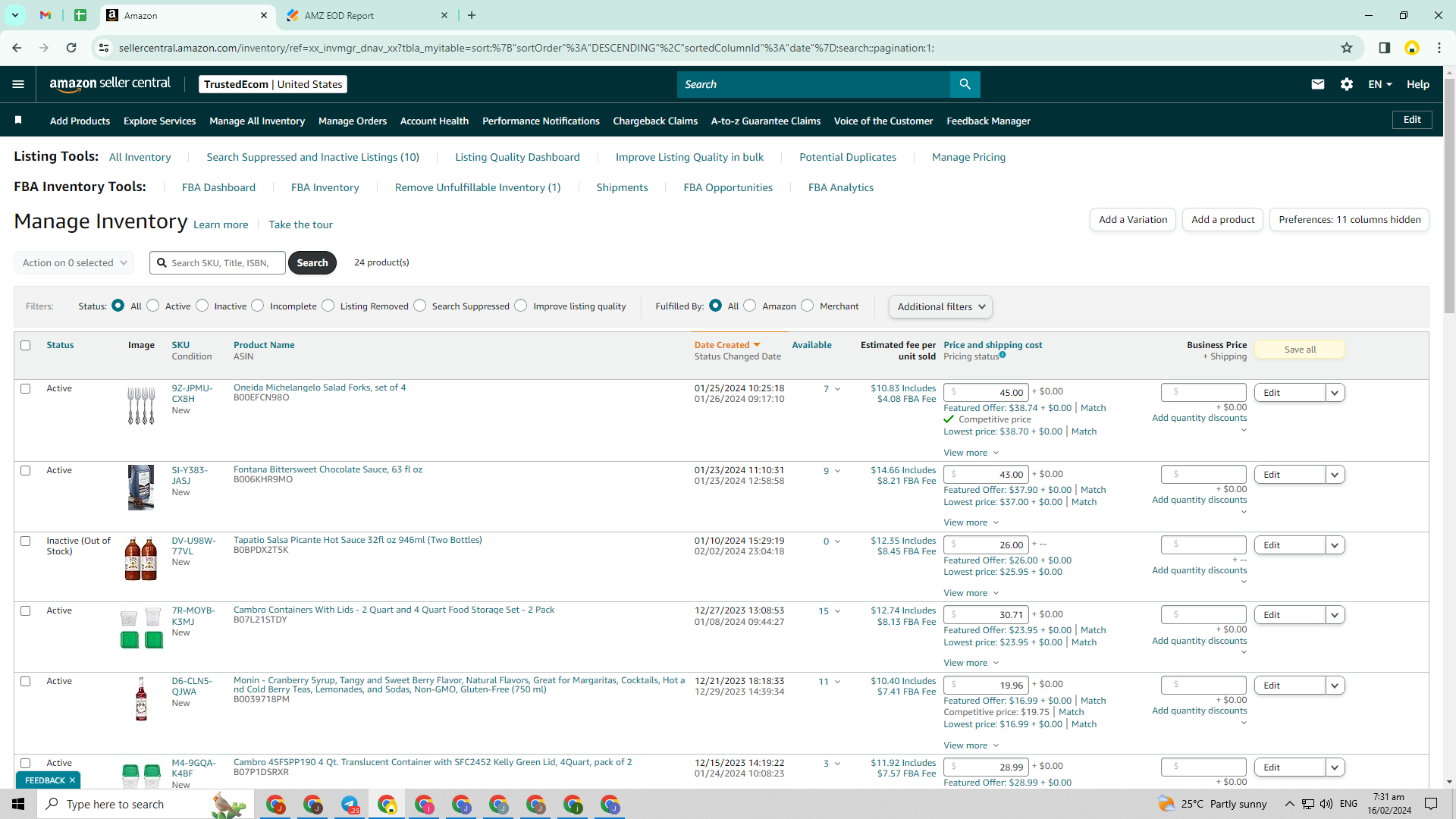Open the Account Health menu item
The width and height of the screenshot is (1456, 819).
coord(435,121)
